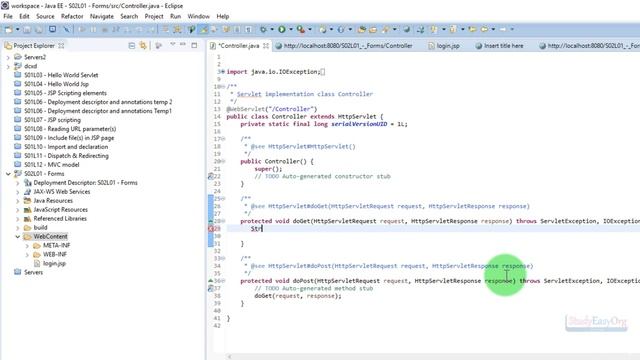Toggle folding of doGet method line 28
640x360 pixels.
click(x=223, y=221)
